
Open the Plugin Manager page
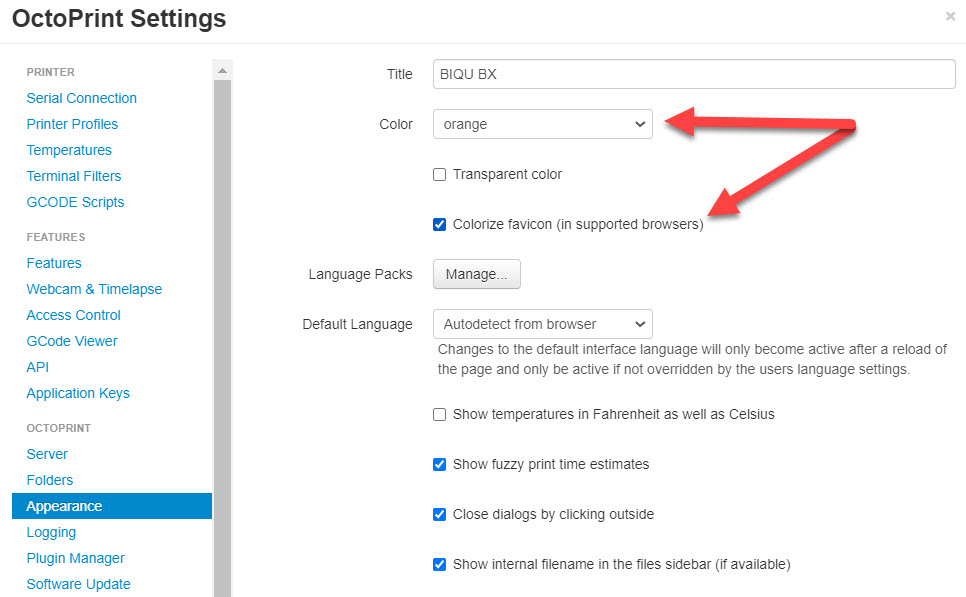click(x=75, y=558)
